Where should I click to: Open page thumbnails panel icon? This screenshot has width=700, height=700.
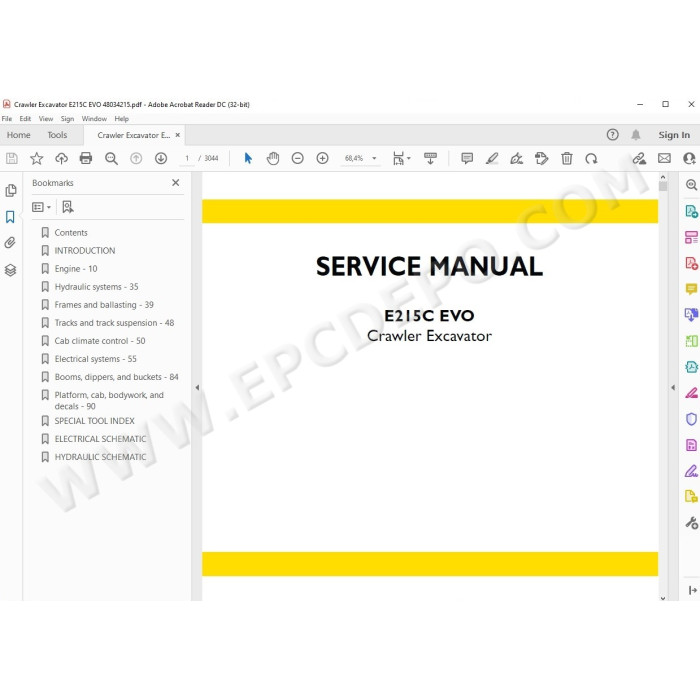pos(11,191)
